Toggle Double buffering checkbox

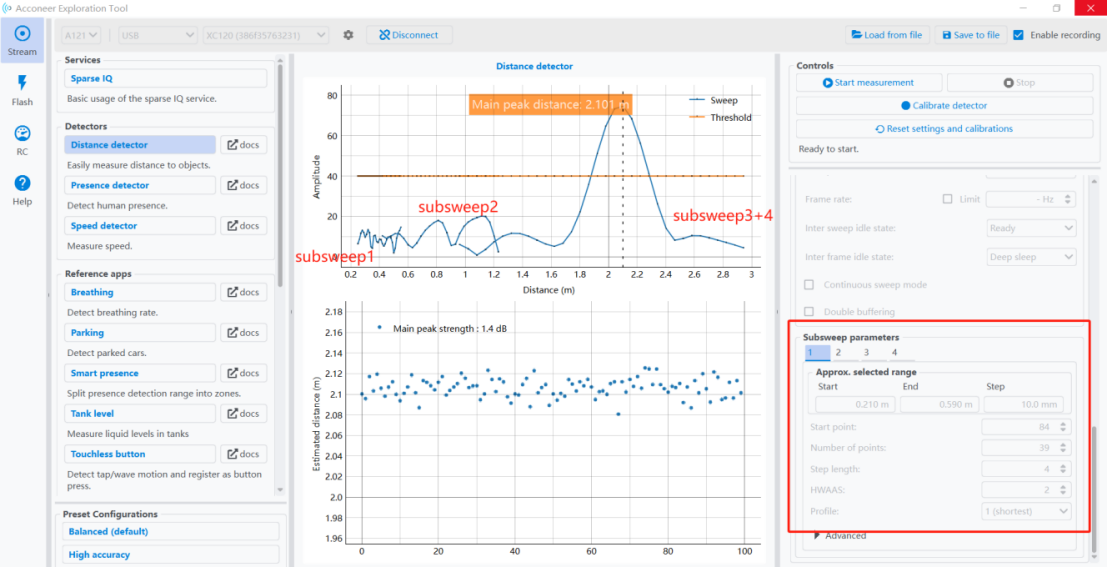tap(810, 311)
